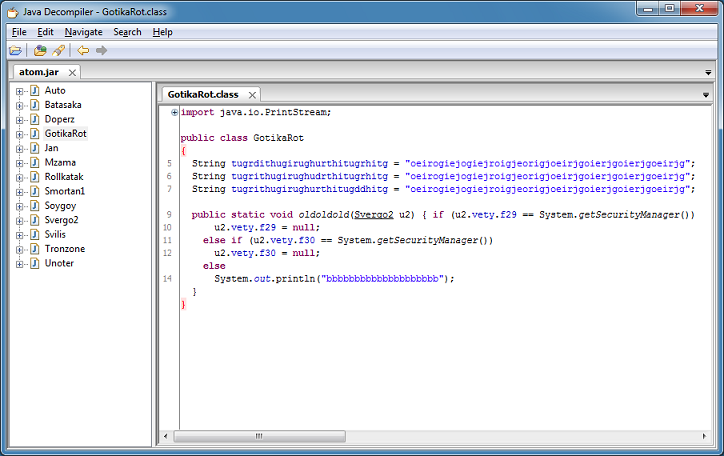Click the class icon beside Unoter
This screenshot has width=724, height=456.
click(x=35, y=263)
